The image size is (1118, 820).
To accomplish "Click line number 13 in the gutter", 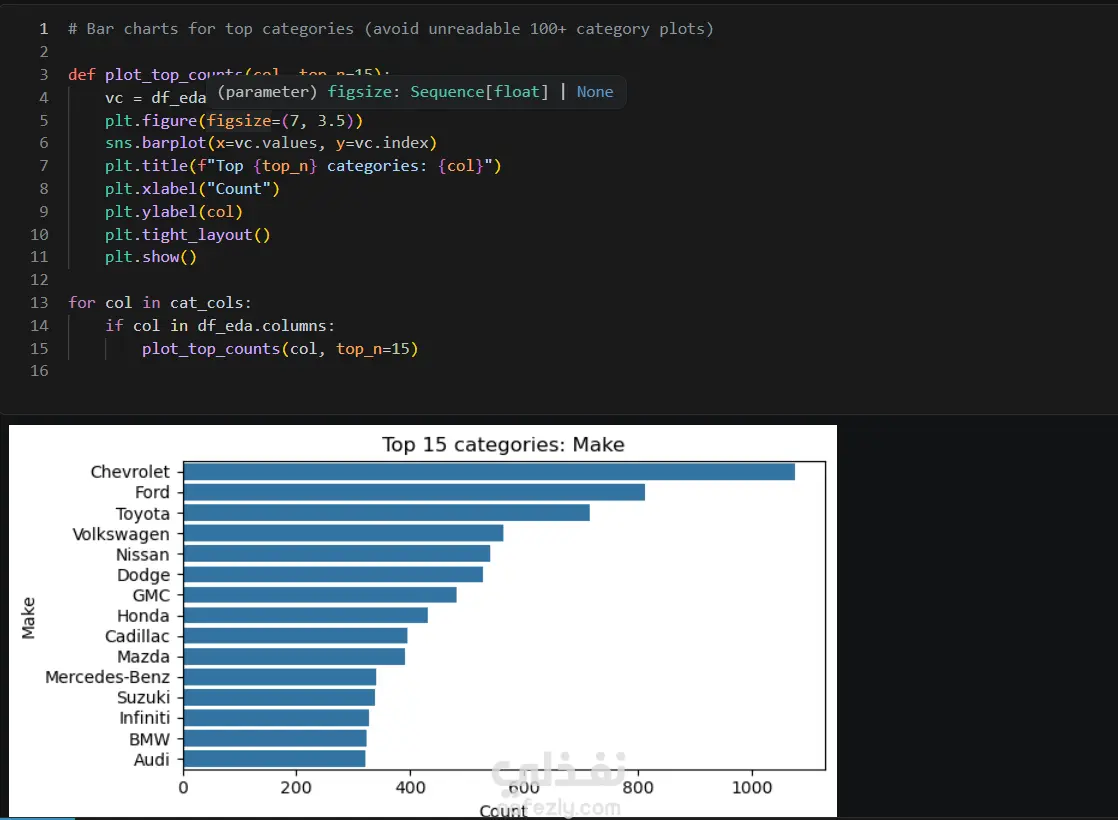I will [39, 303].
